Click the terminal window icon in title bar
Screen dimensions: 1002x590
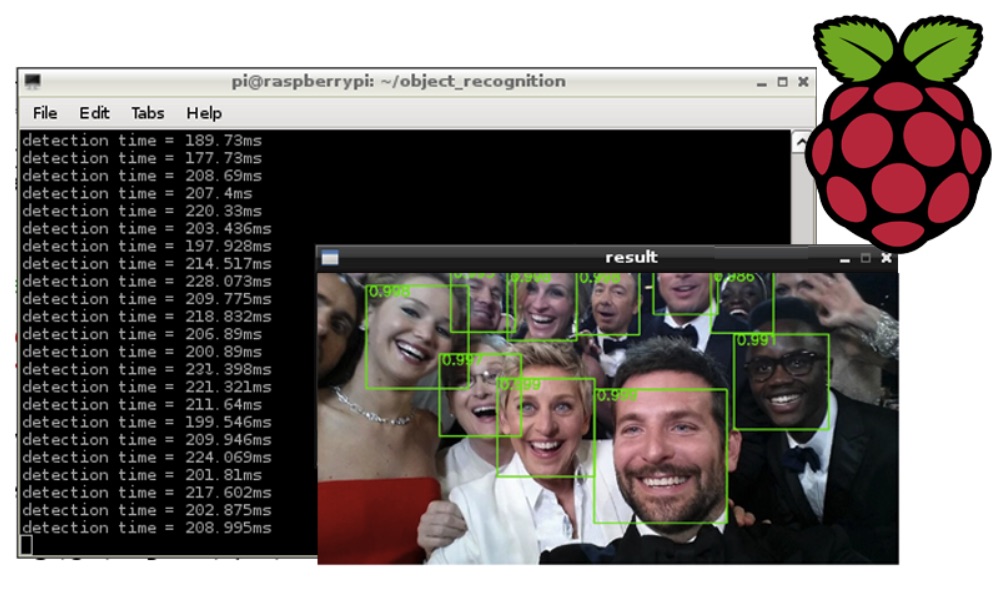(33, 81)
